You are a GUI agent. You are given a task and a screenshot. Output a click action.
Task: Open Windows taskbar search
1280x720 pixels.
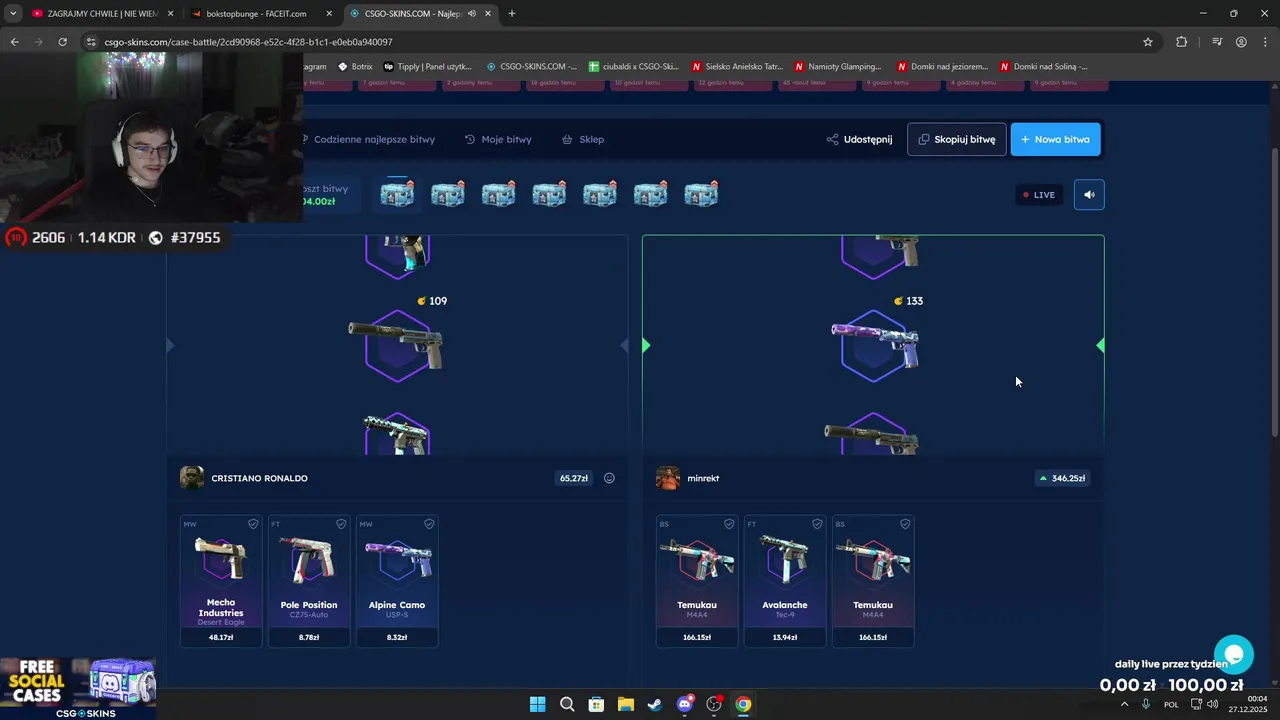pos(567,704)
